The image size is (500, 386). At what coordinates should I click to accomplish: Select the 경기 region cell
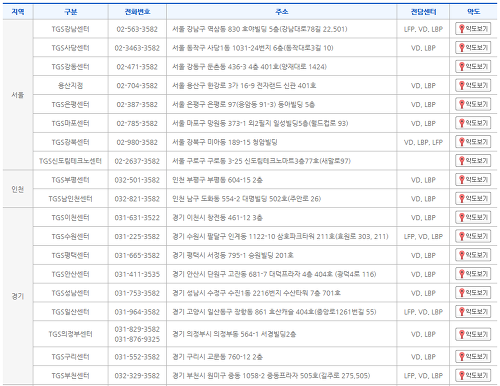(x=18, y=296)
